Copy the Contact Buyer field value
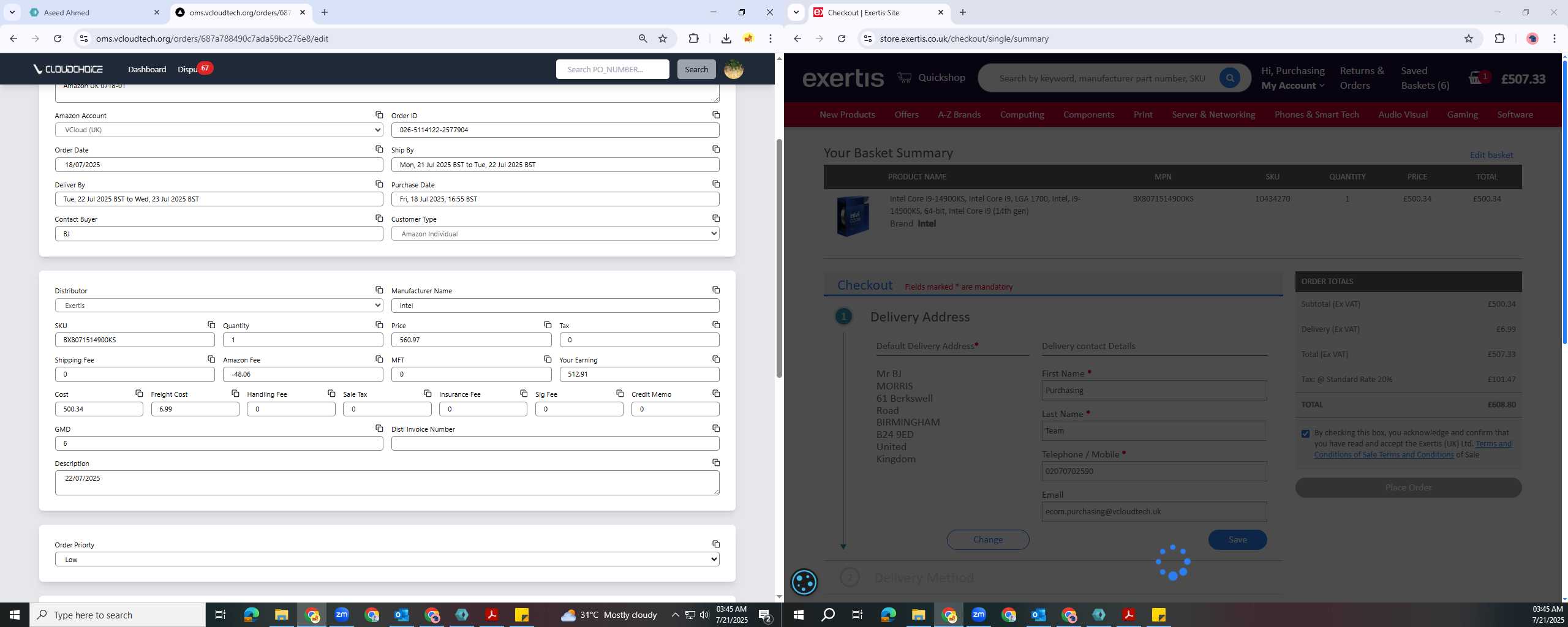The width and height of the screenshot is (1568, 627). click(x=379, y=219)
